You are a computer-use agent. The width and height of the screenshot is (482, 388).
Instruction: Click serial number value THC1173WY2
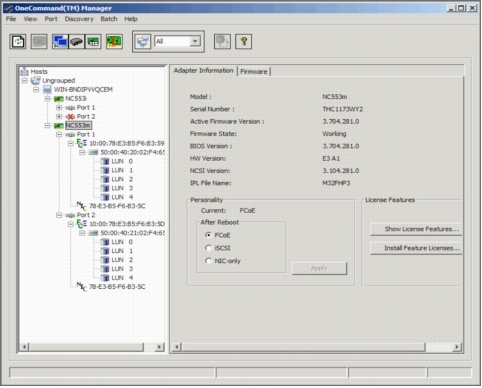pos(343,109)
